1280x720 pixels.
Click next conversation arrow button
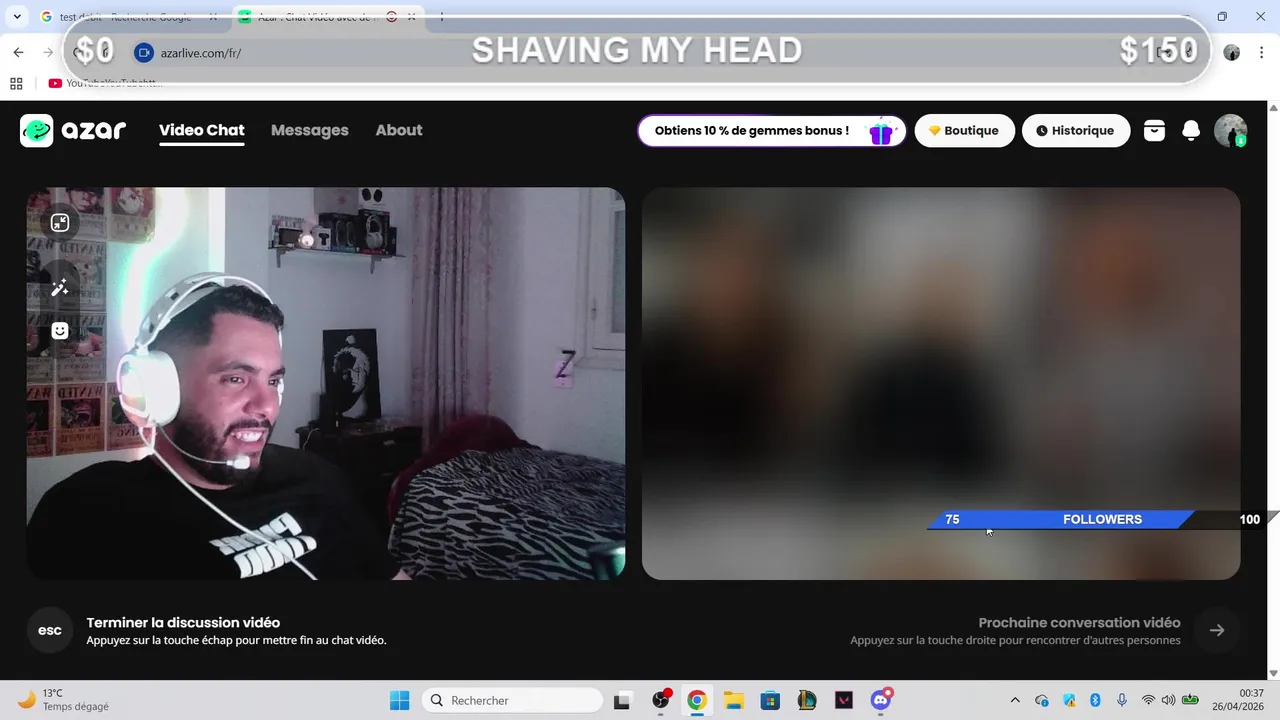(x=1217, y=630)
